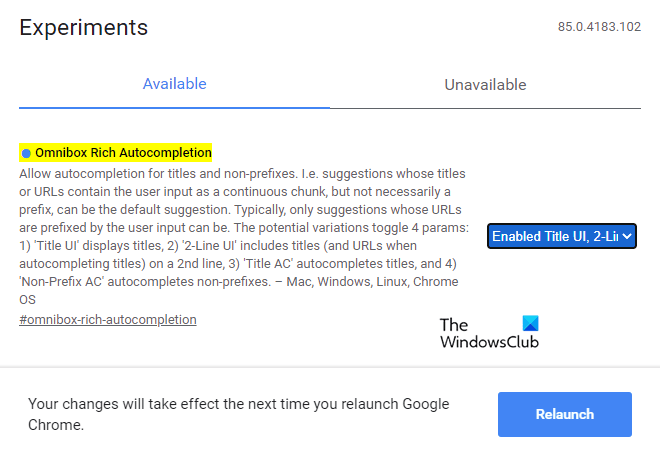Click the "'Title UI' displays titles" text
This screenshot has width=660, height=449.
point(92,246)
